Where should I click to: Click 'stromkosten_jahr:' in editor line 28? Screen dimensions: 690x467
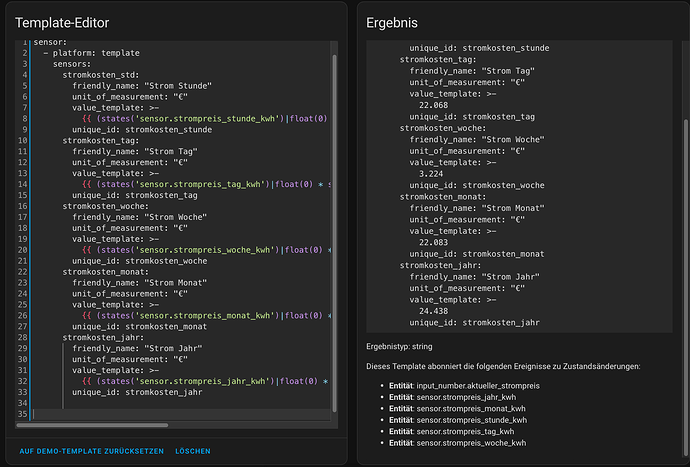103,337
